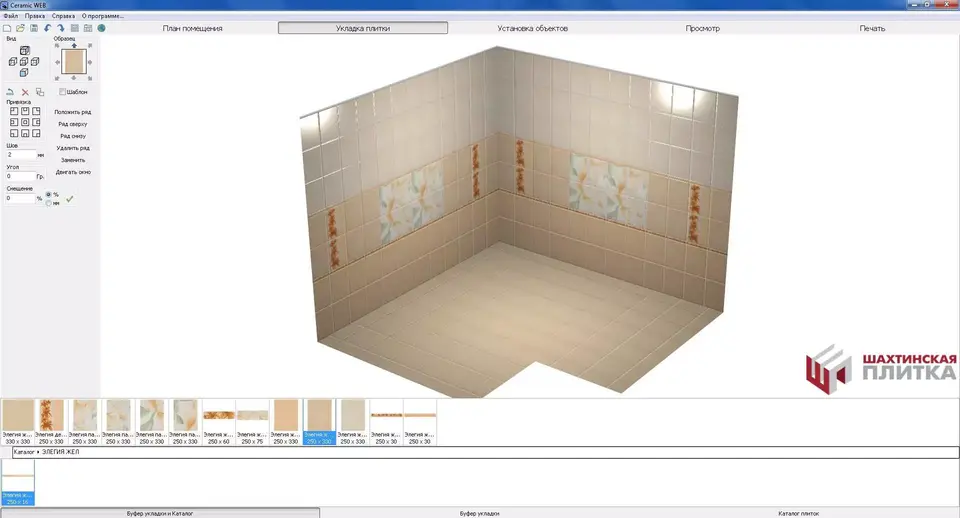Select the 250 x 16 buffer tile thumbnail
The width and height of the screenshot is (960, 518).
point(18,482)
